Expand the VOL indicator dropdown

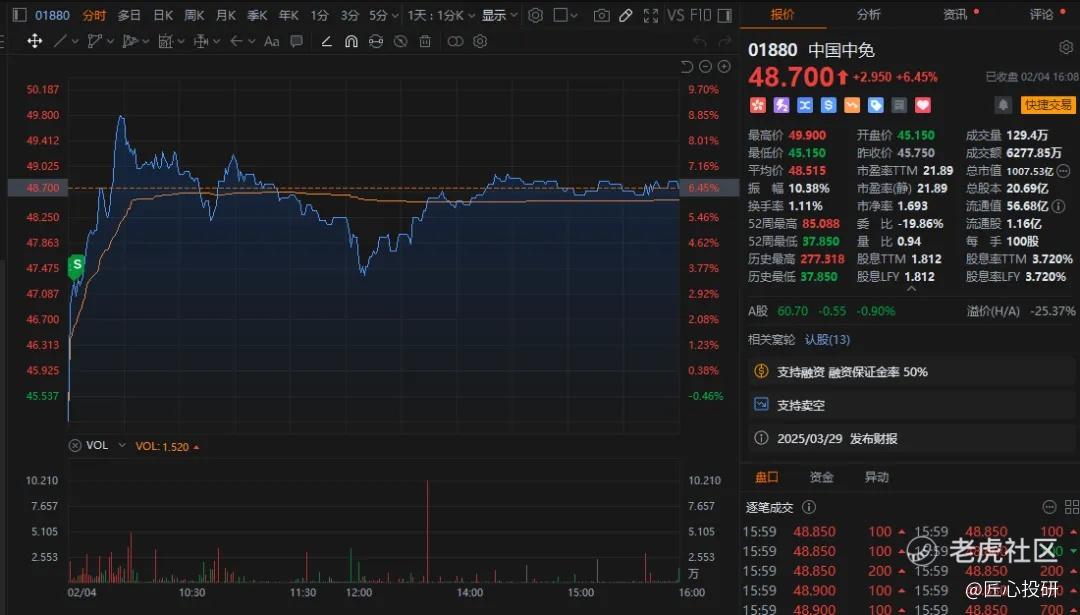click(122, 446)
